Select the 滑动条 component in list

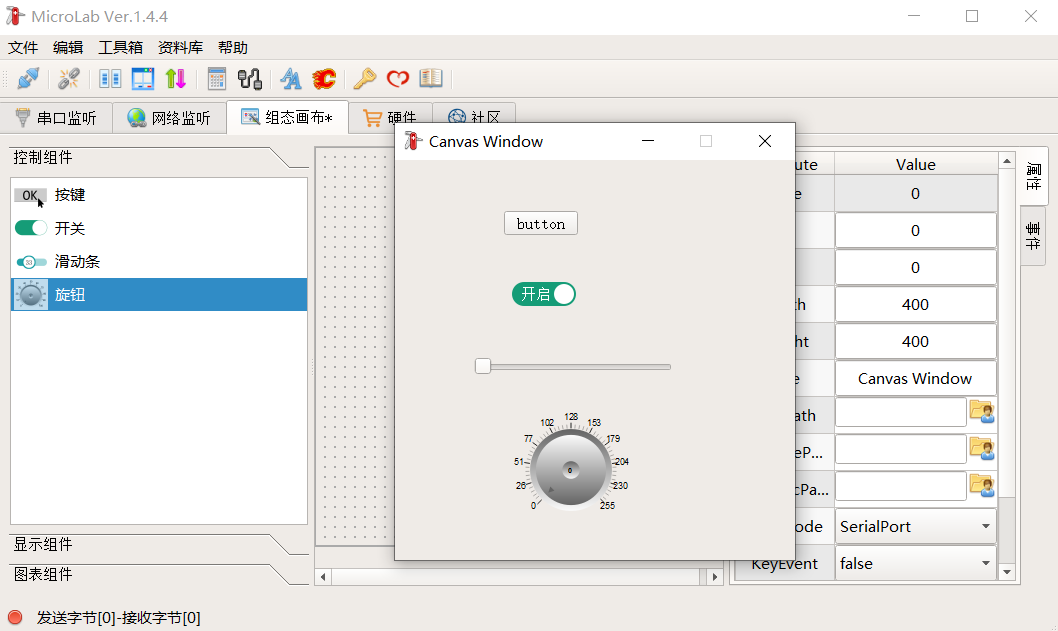click(159, 261)
